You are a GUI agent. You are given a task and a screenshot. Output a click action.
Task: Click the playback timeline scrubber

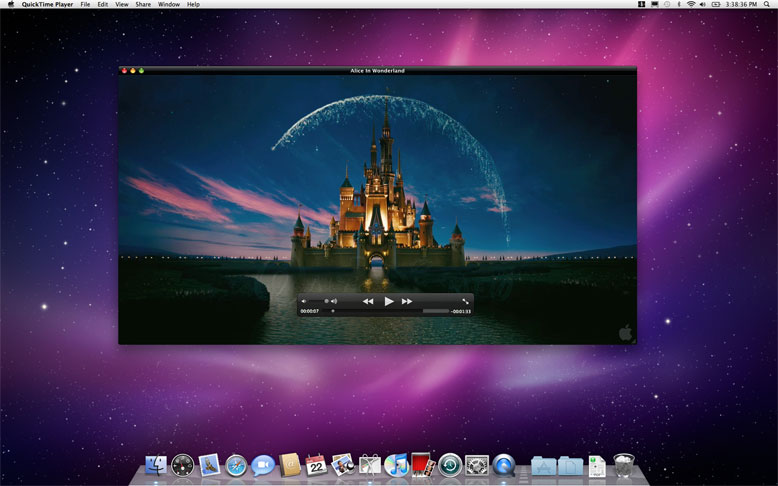click(333, 311)
